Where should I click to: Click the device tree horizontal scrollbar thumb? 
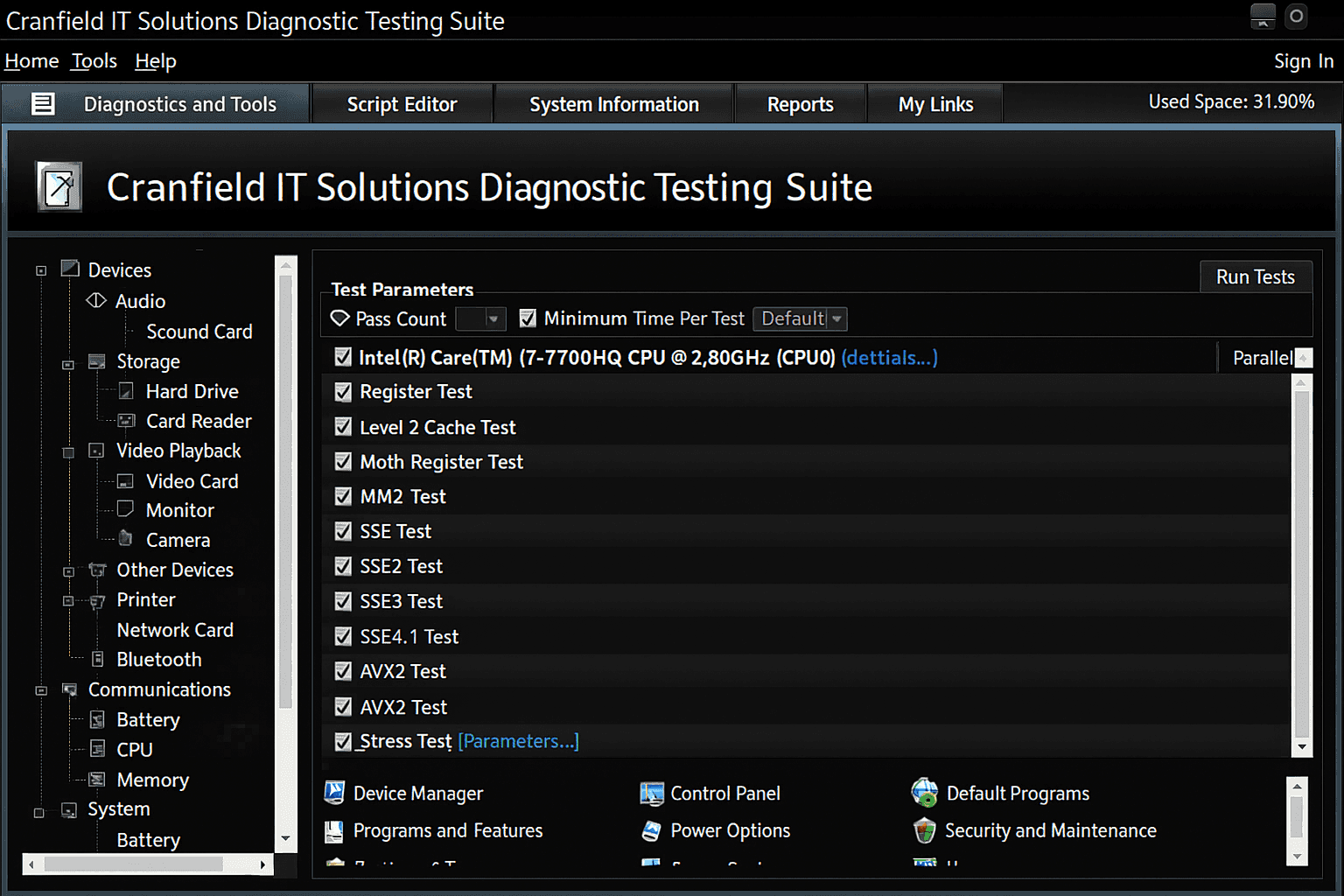pyautogui.click(x=134, y=864)
